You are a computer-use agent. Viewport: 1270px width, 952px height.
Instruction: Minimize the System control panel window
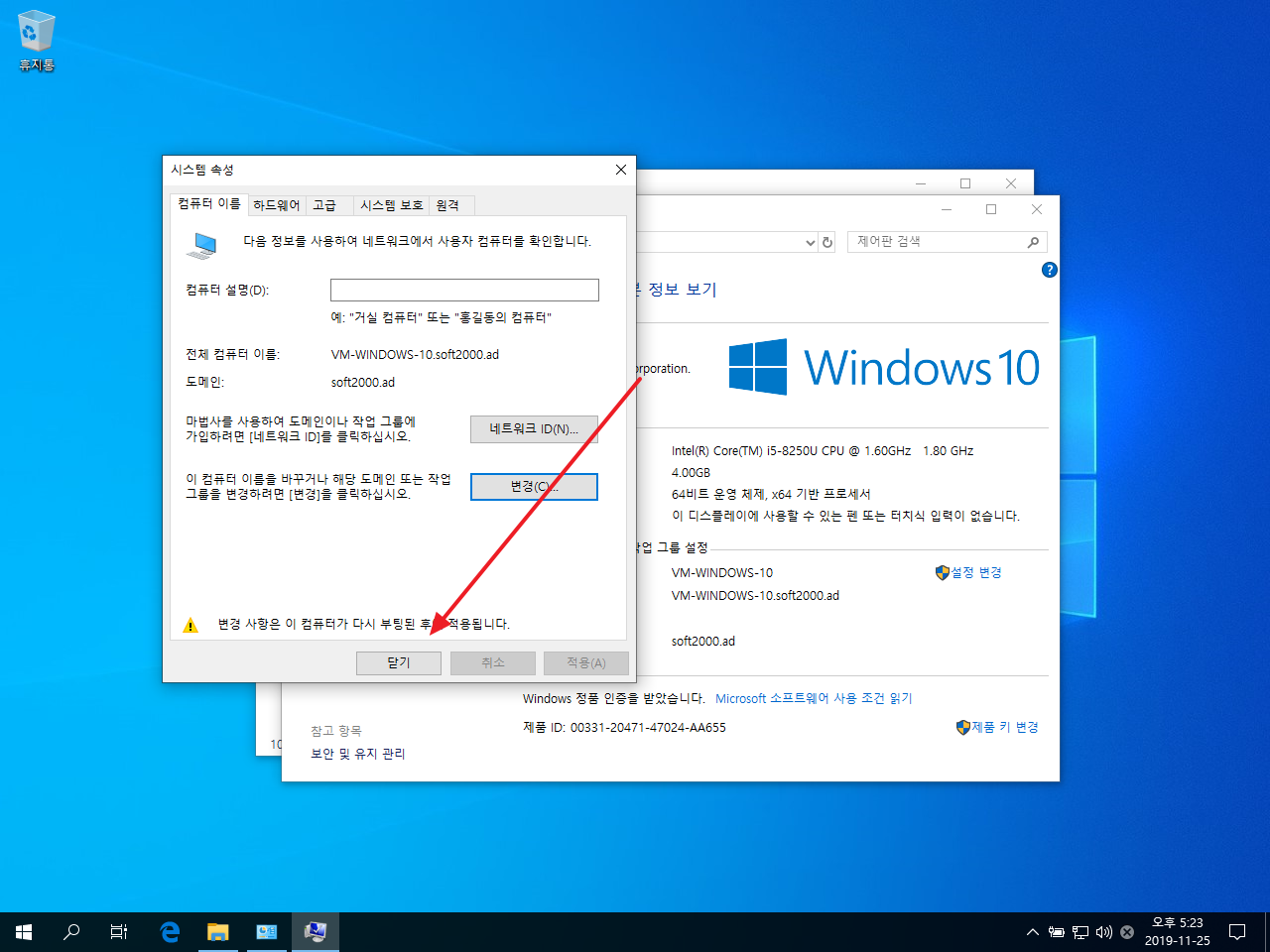947,209
